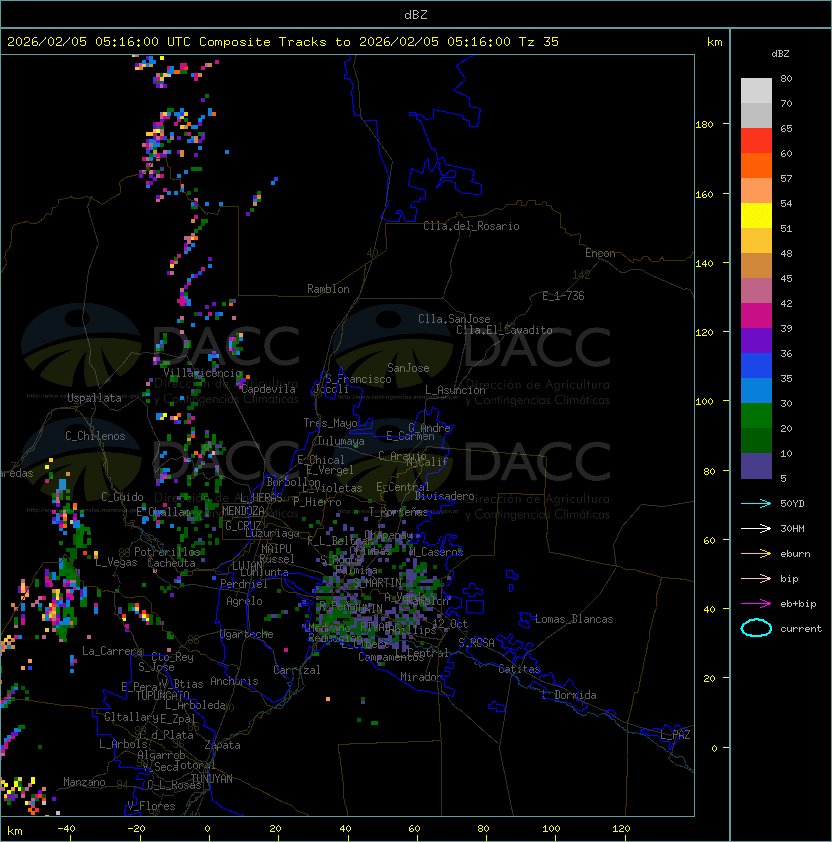The height and width of the screenshot is (842, 832).
Task: Select the S_MARTIN label
Action: (x=378, y=582)
